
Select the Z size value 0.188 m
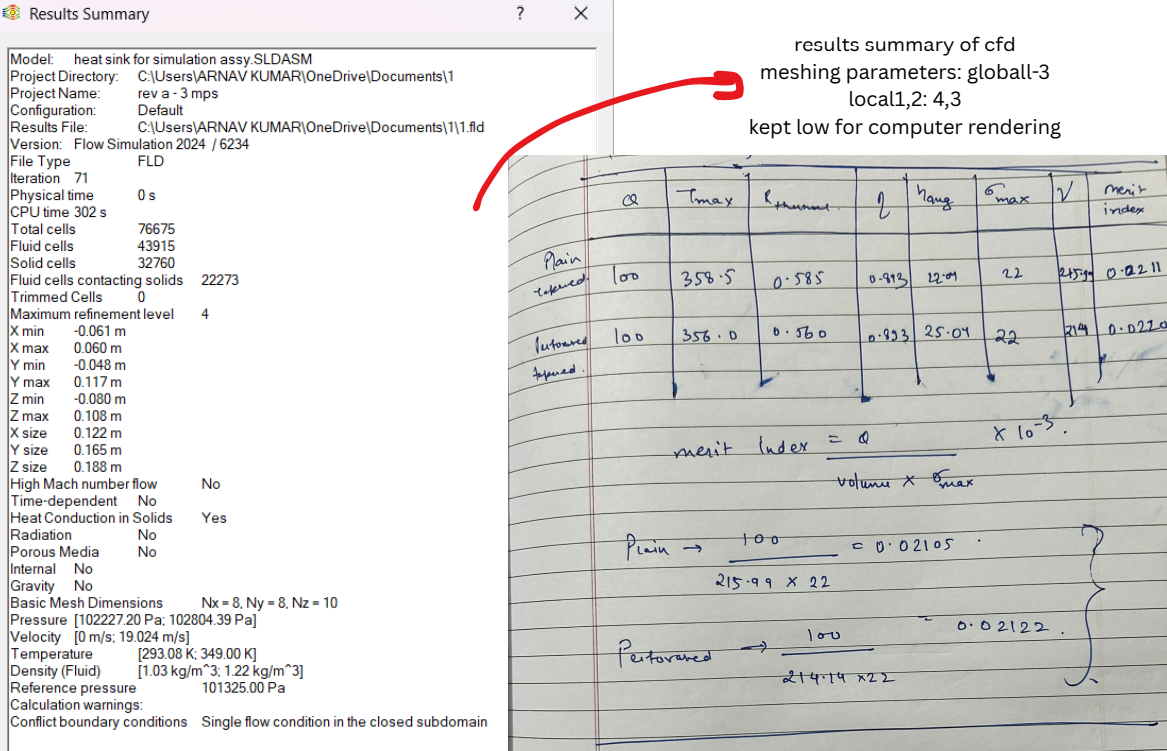[97, 467]
